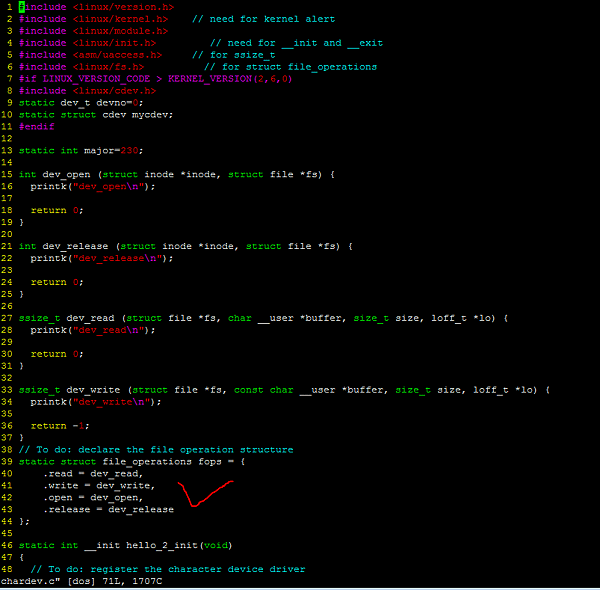Click "<linux/kernel.h>" include path

(x=120, y=19)
